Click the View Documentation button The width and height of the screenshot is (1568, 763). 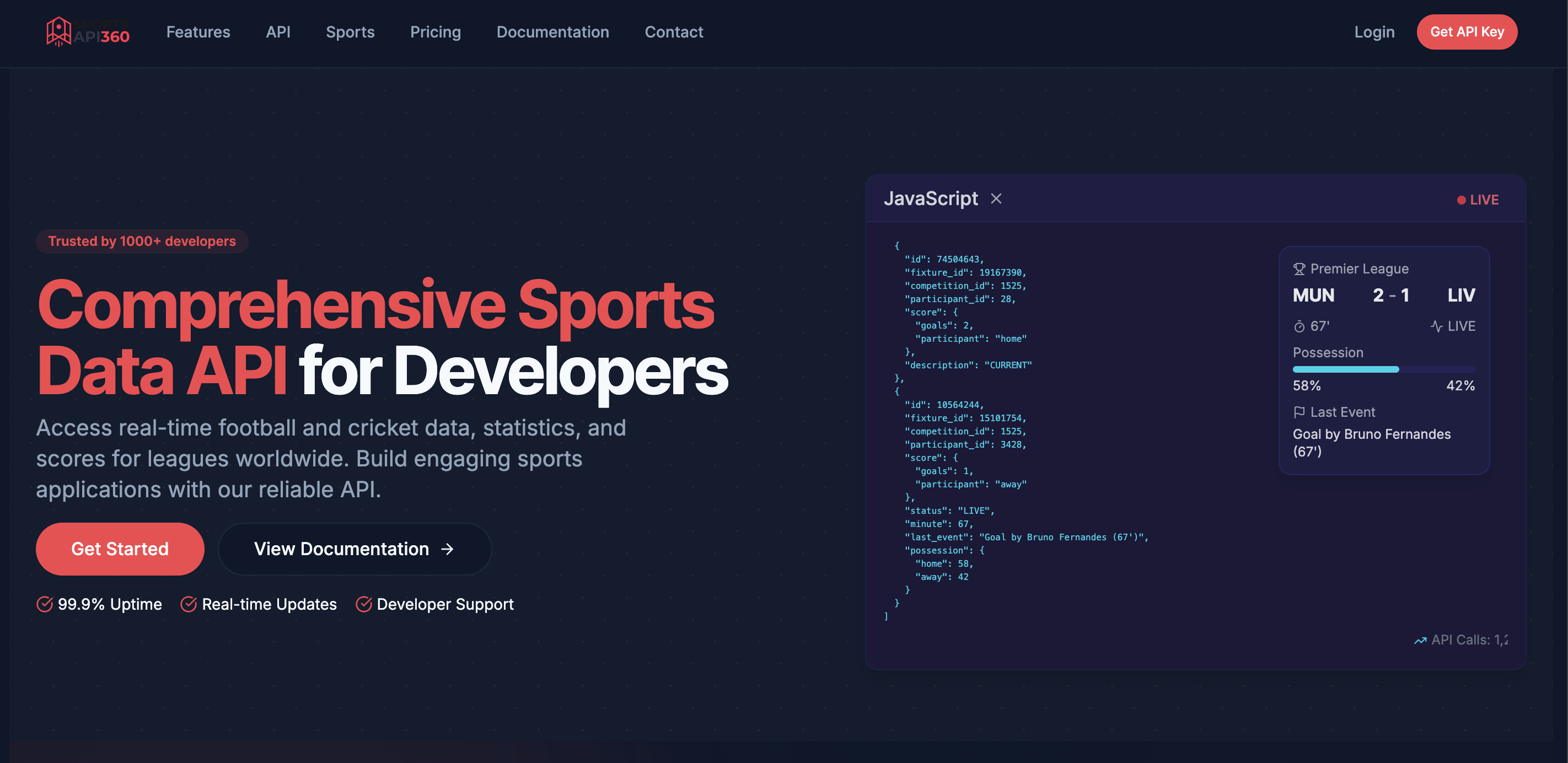click(355, 548)
